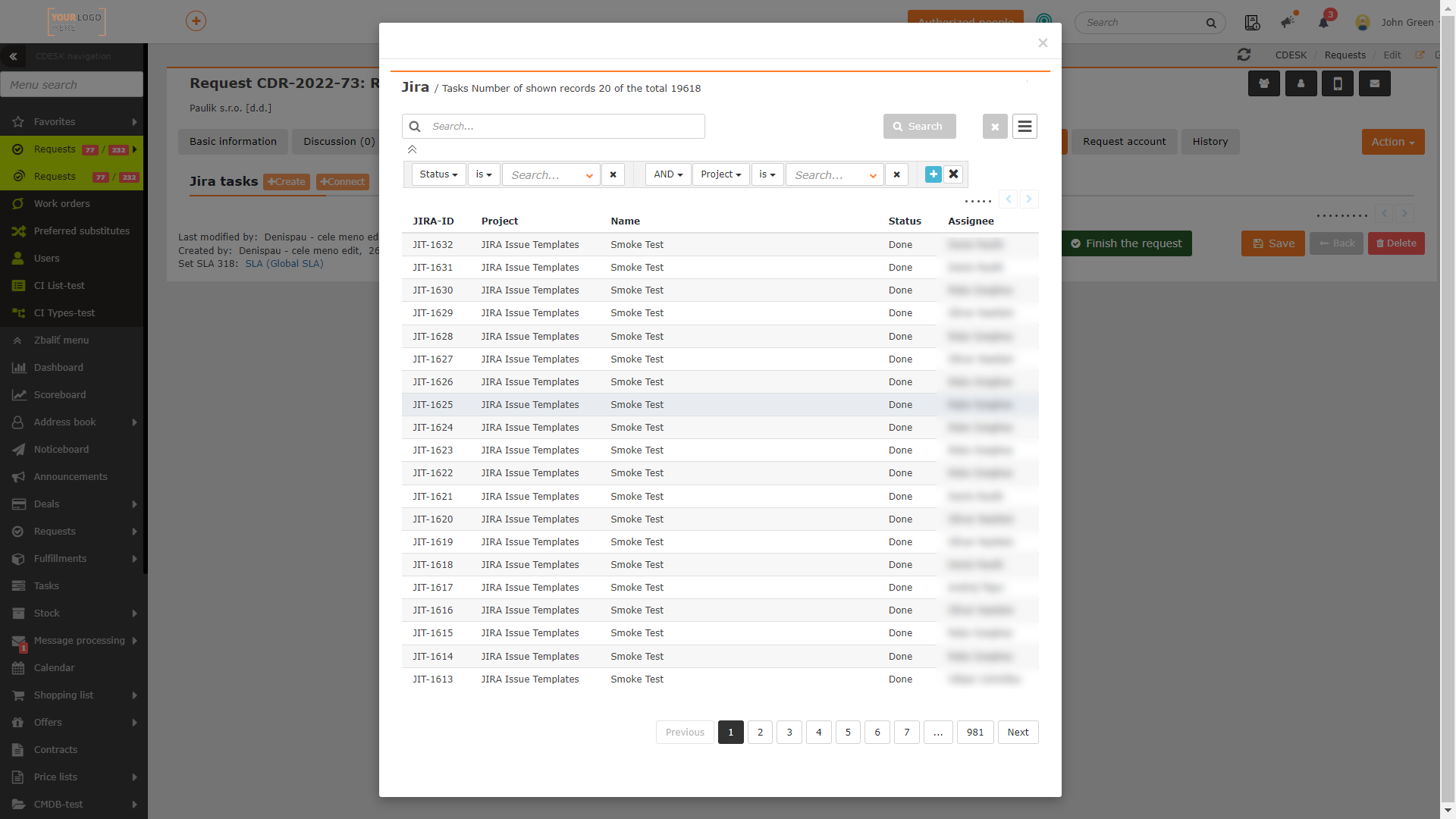The height and width of the screenshot is (819, 1456).
Task: Sort by the JIRA-ID column header
Action: point(433,221)
